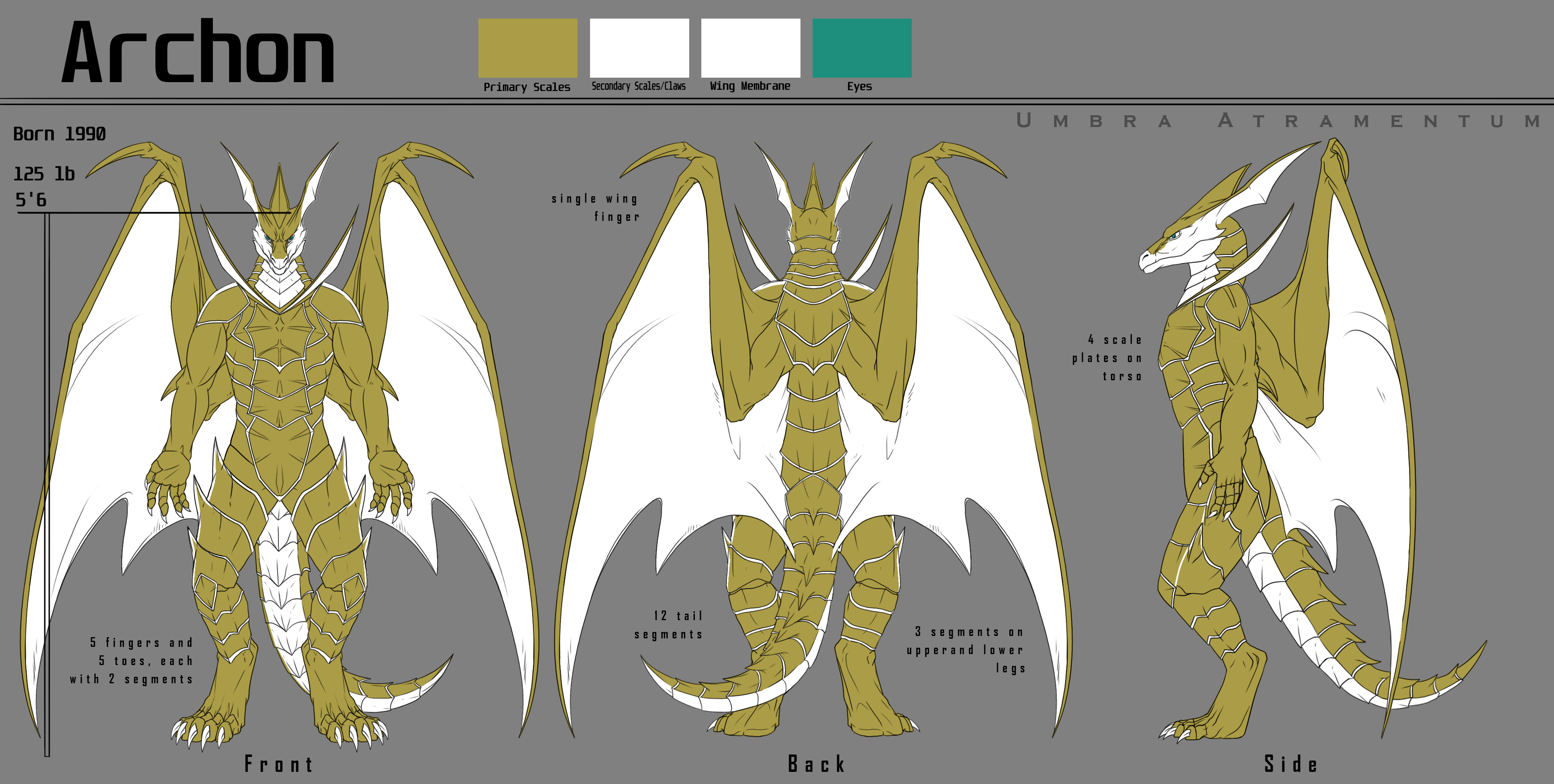The height and width of the screenshot is (784, 1554).
Task: Click the Front view label
Action: 279,764
